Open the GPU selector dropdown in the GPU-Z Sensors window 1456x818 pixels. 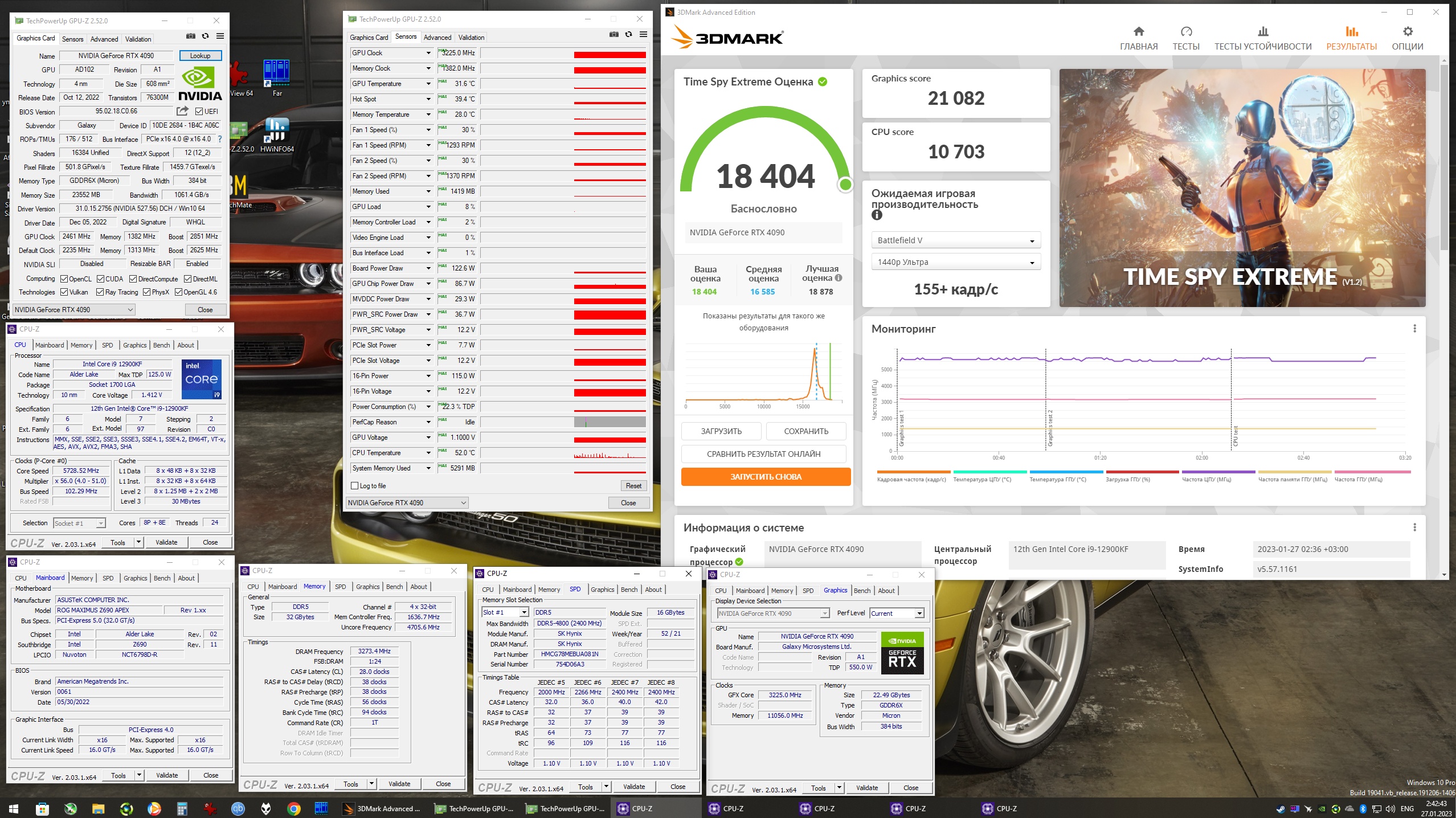coord(407,502)
